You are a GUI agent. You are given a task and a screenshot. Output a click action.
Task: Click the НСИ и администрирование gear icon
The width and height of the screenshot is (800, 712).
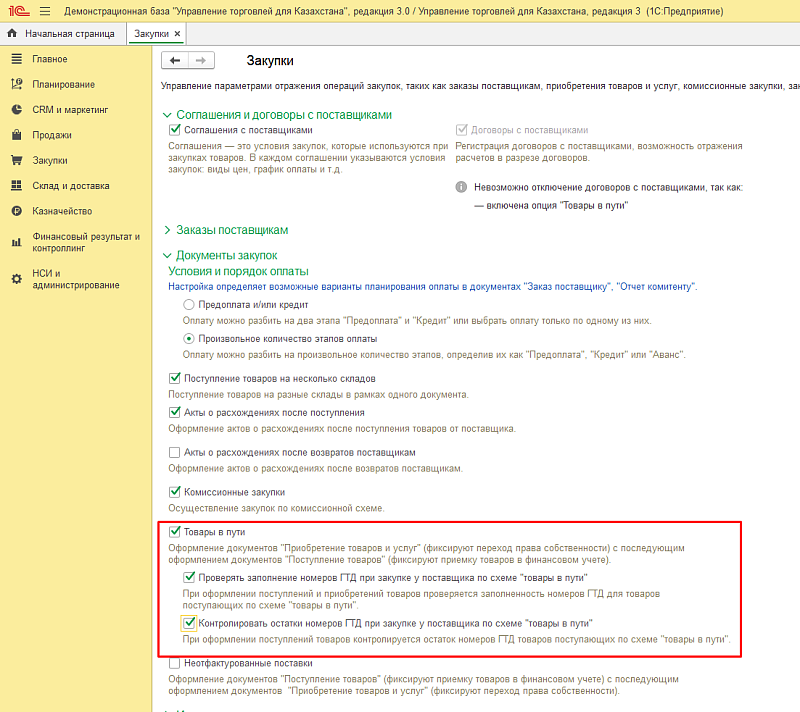[16, 279]
